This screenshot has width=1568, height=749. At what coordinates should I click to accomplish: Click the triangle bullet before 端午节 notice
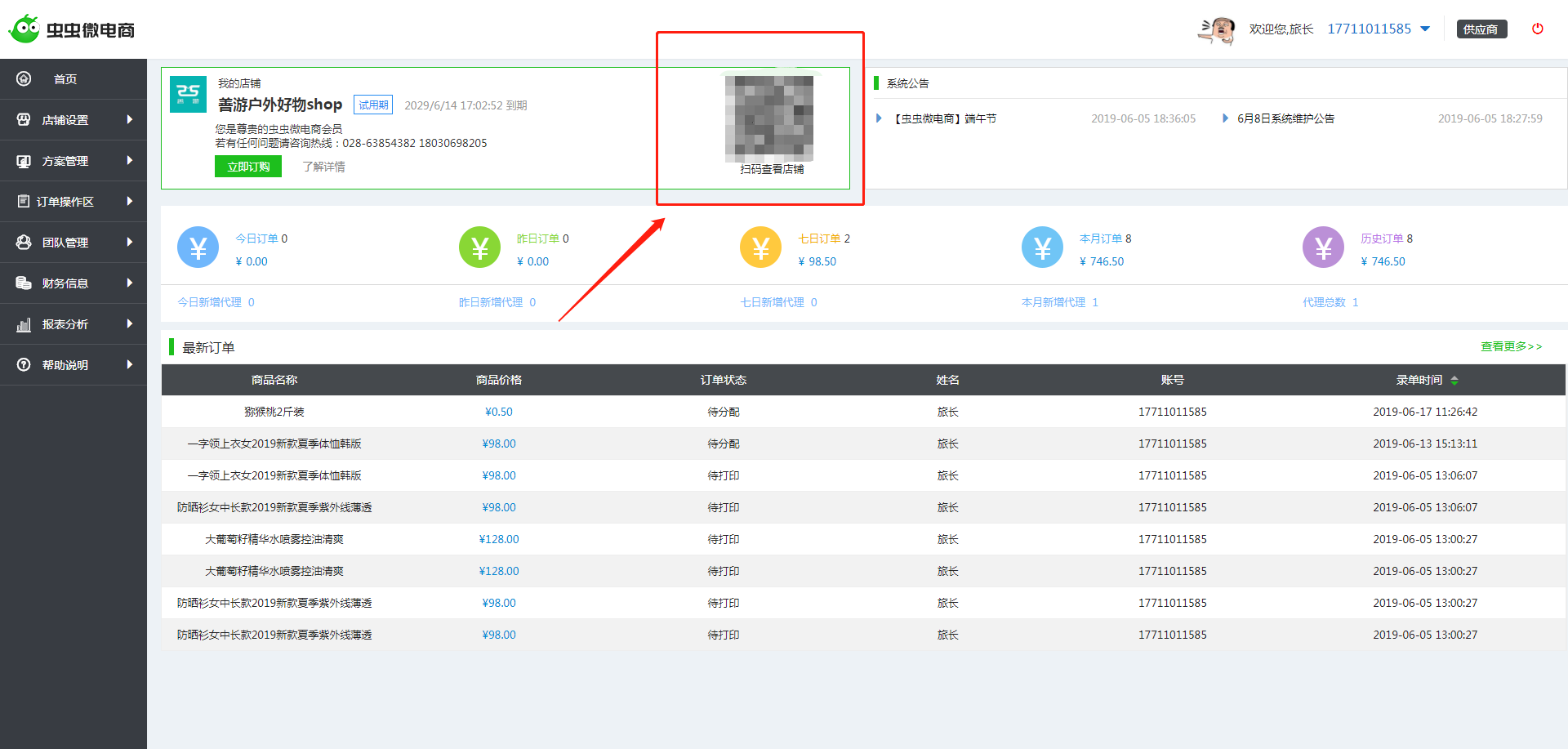click(879, 118)
